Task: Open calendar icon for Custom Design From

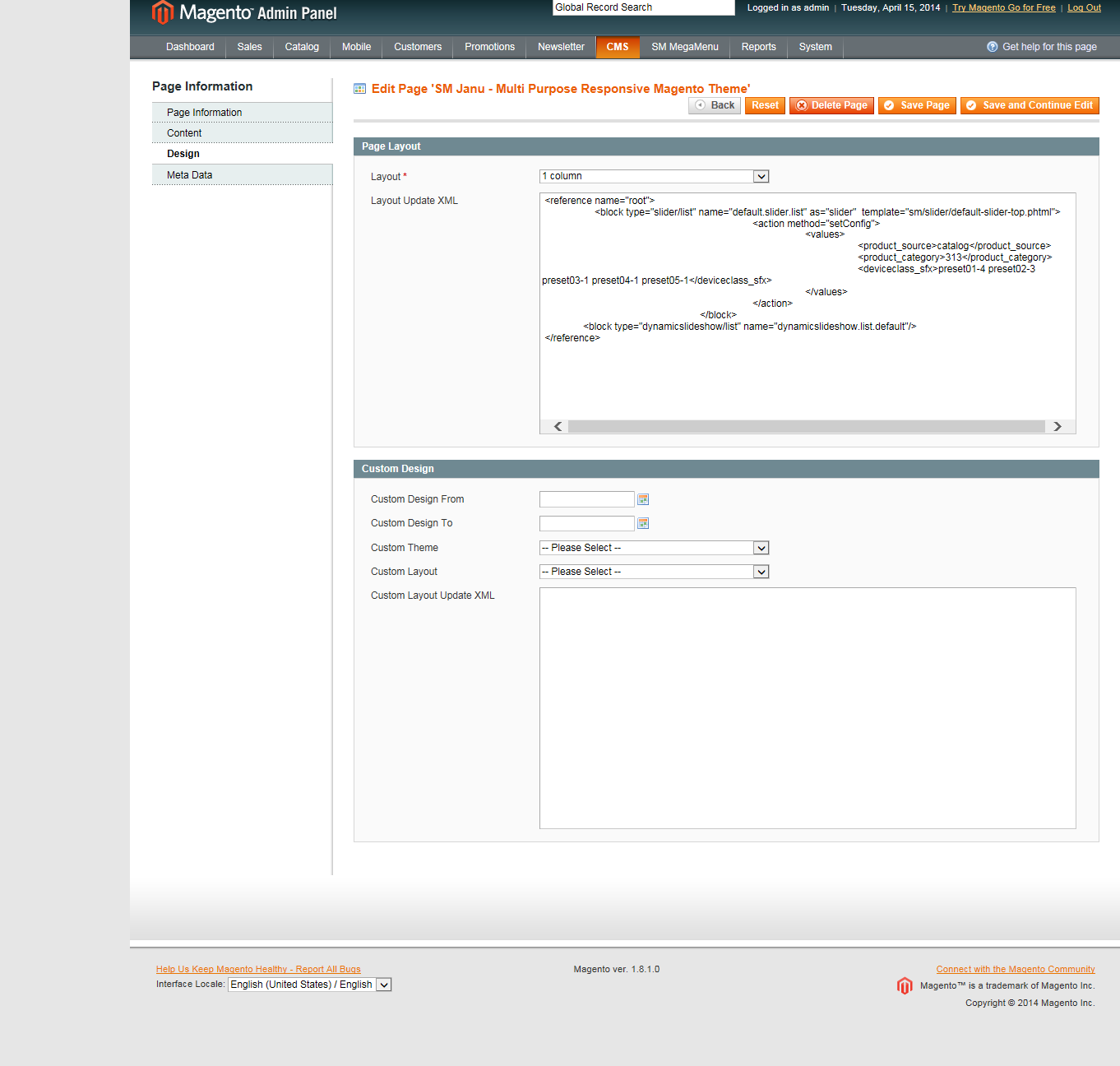Action: point(643,499)
